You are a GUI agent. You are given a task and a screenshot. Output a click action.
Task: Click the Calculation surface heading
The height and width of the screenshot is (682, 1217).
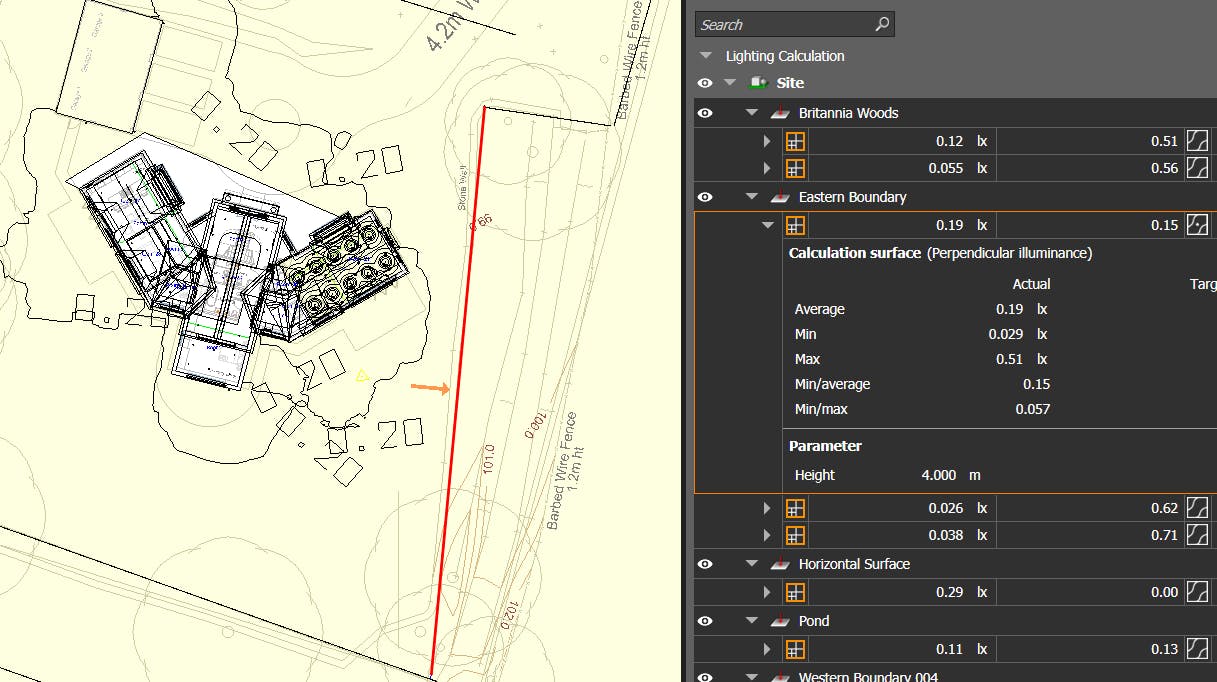[x=855, y=253]
